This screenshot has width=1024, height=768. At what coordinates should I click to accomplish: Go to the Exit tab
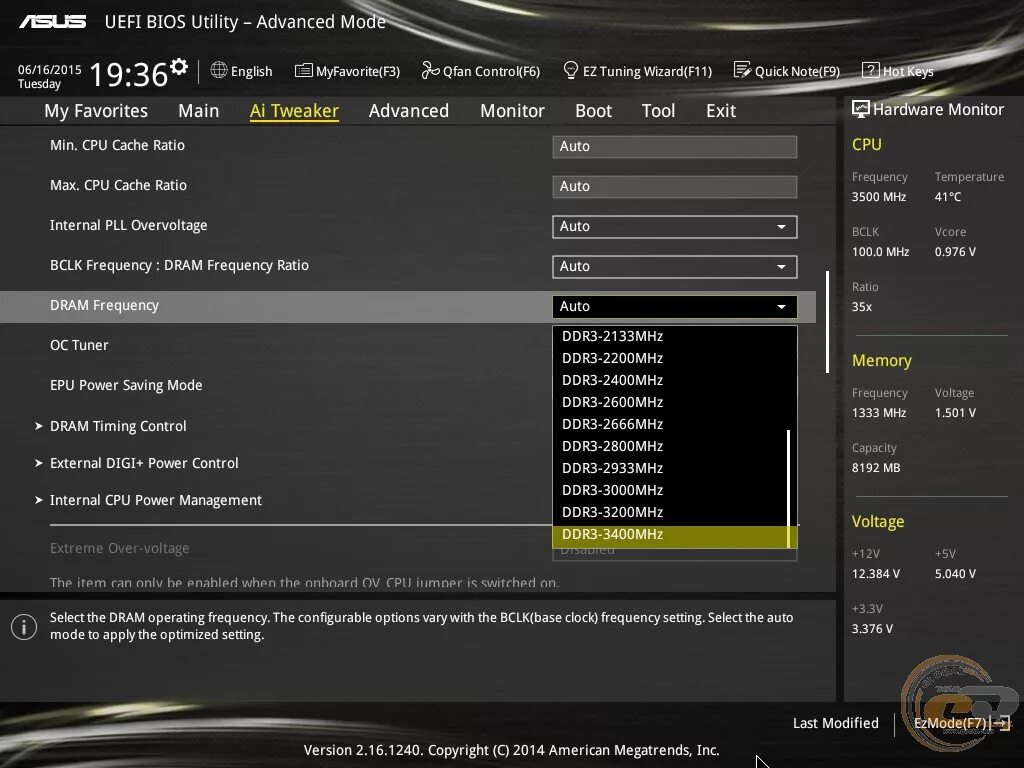(x=721, y=111)
